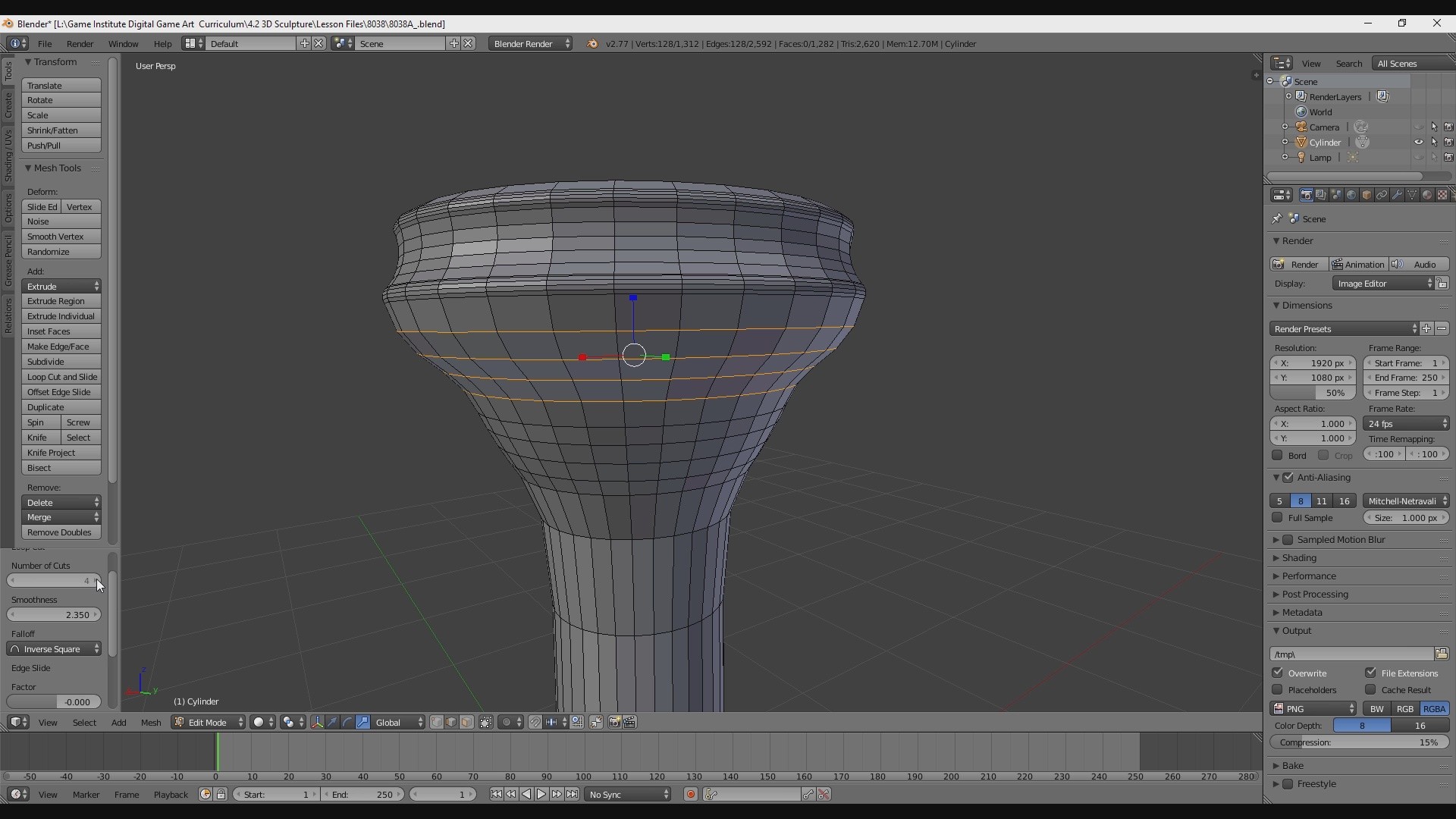This screenshot has width=1456, height=819.
Task: Toggle Cylinder visibility eye in outliner
Action: point(1419,143)
